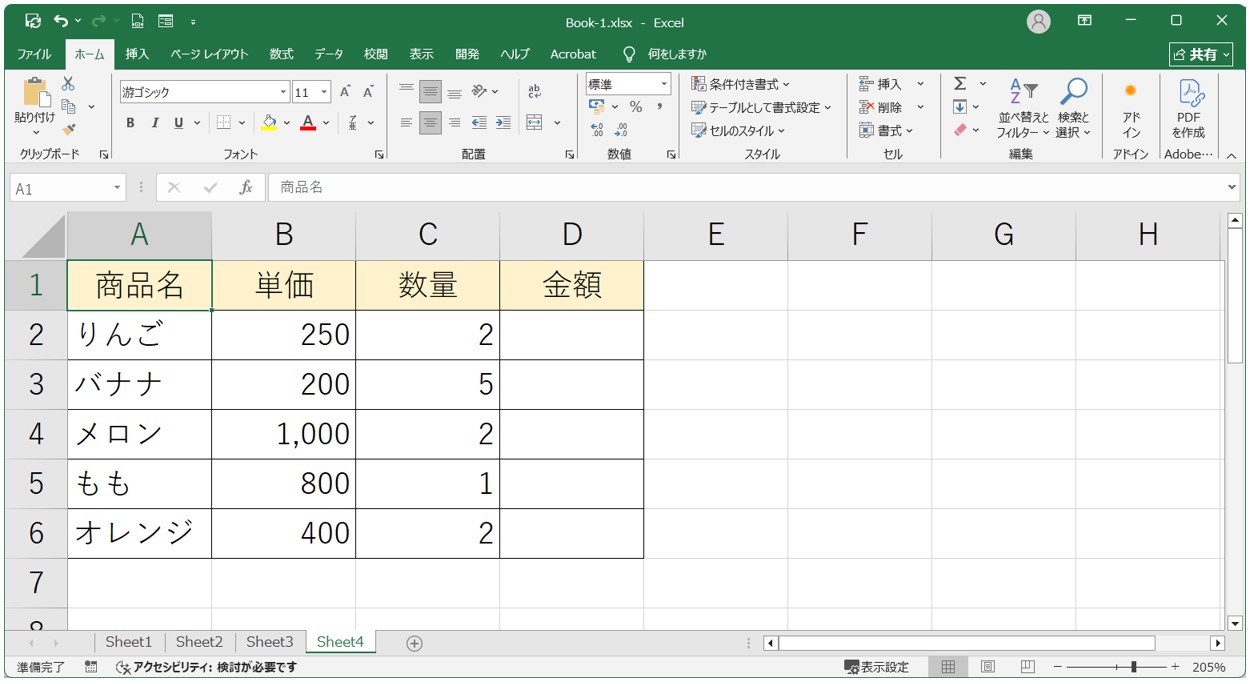Viewport: 1251px width, 684px height.
Task: Open Find and Select (検索と選択)
Action: 1073,109
